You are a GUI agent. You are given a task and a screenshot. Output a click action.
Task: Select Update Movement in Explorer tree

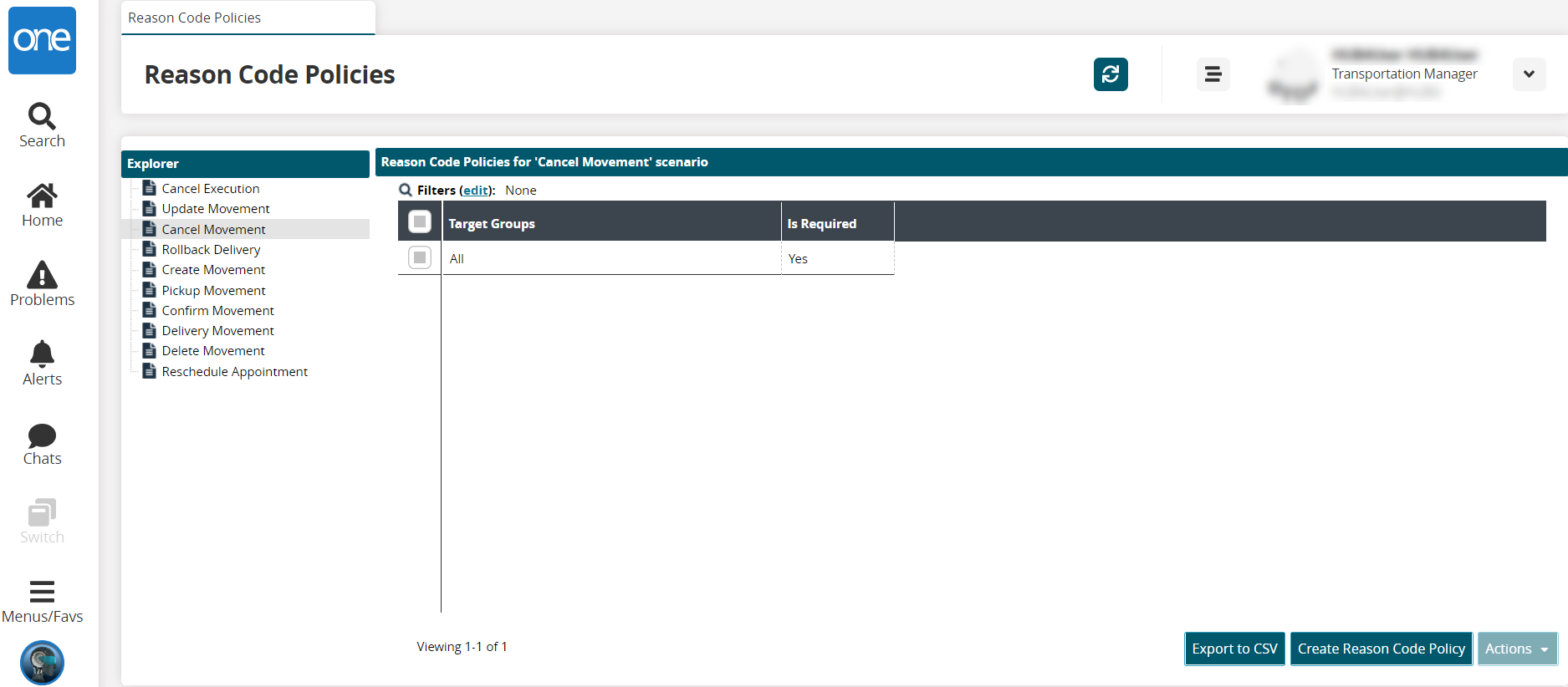216,209
